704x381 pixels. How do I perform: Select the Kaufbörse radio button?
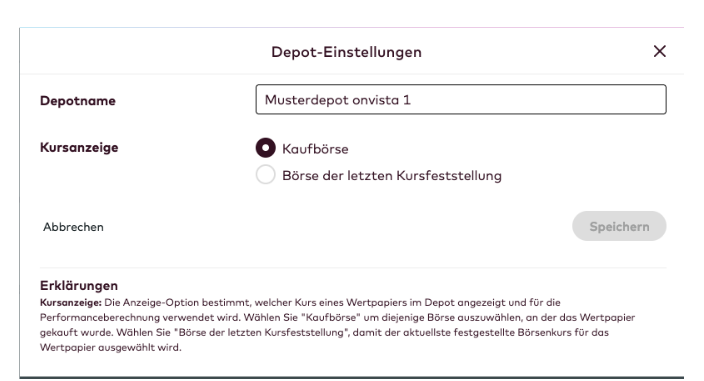point(265,148)
